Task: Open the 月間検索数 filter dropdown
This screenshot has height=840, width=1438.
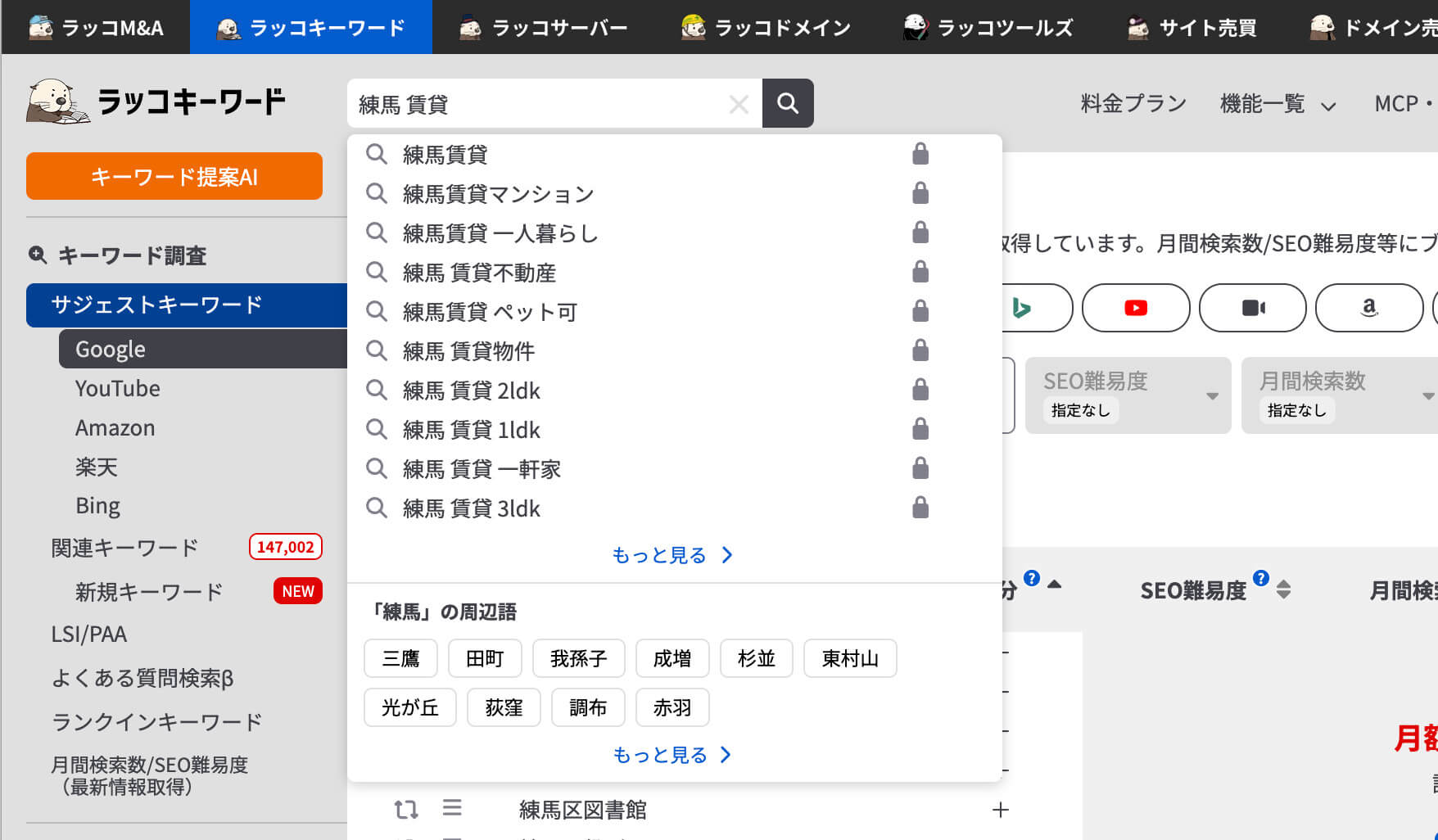Action: click(1340, 395)
